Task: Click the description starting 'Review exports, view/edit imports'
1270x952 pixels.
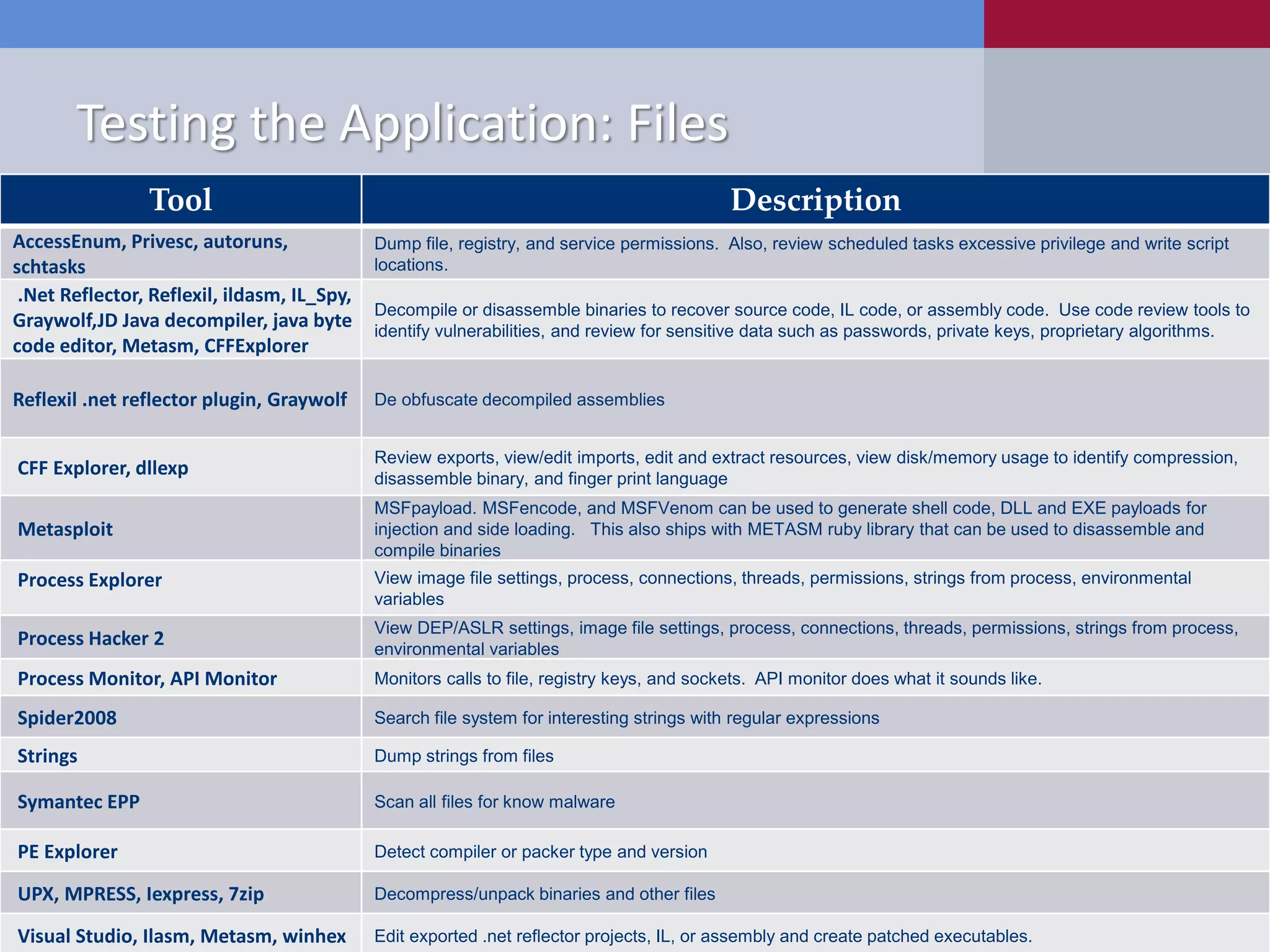Action: 815,467
